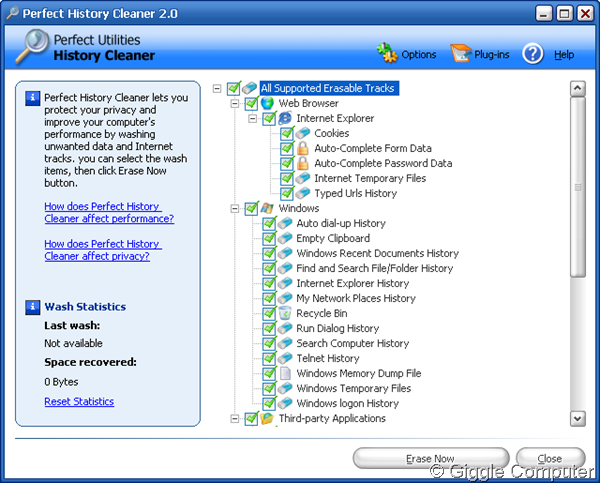Click the folder icon beside Third-party Applications
The width and height of the screenshot is (600, 483).
(267, 418)
